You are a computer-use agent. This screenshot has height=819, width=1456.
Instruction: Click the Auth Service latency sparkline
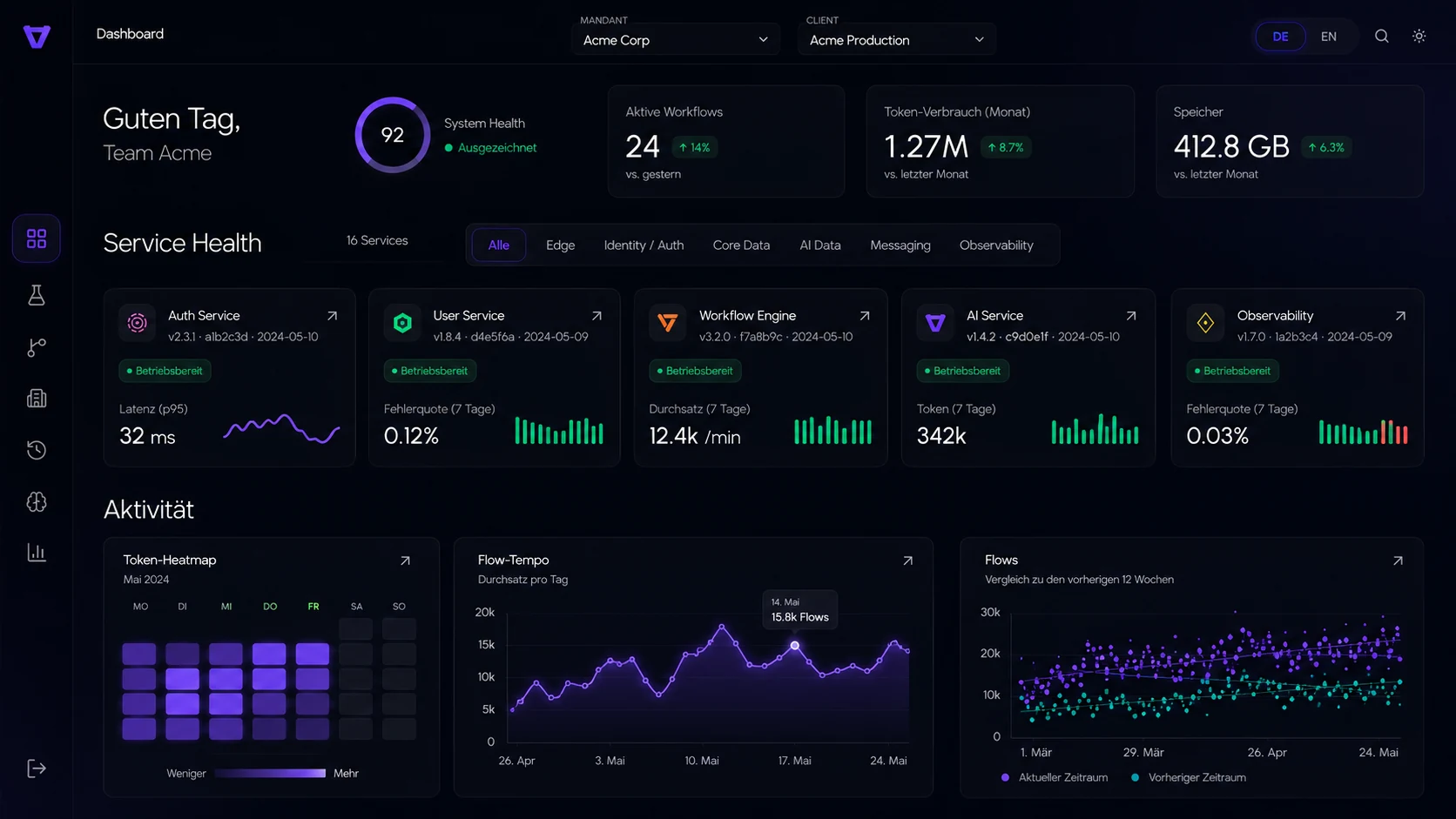click(281, 429)
